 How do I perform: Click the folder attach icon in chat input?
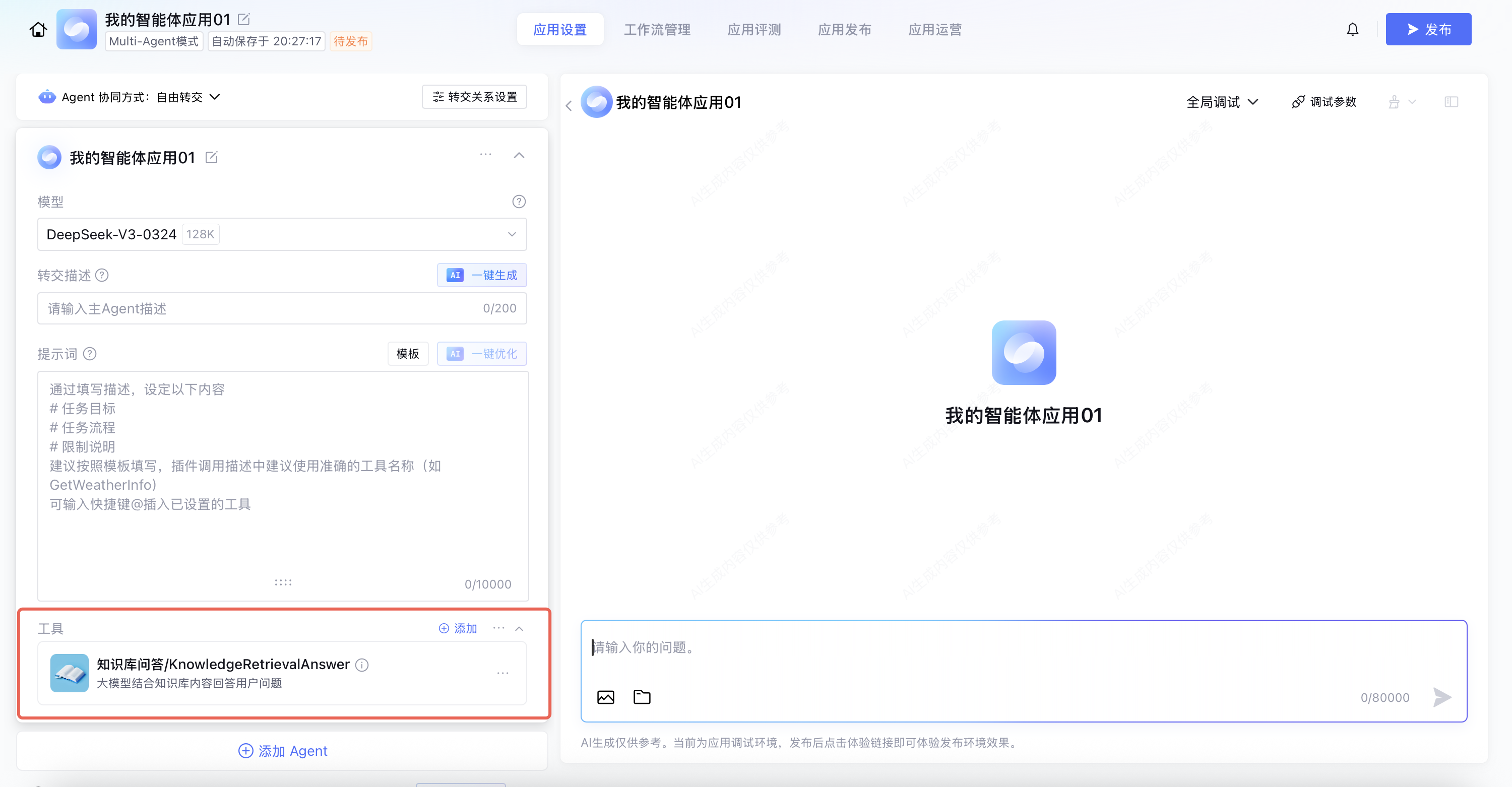(642, 697)
